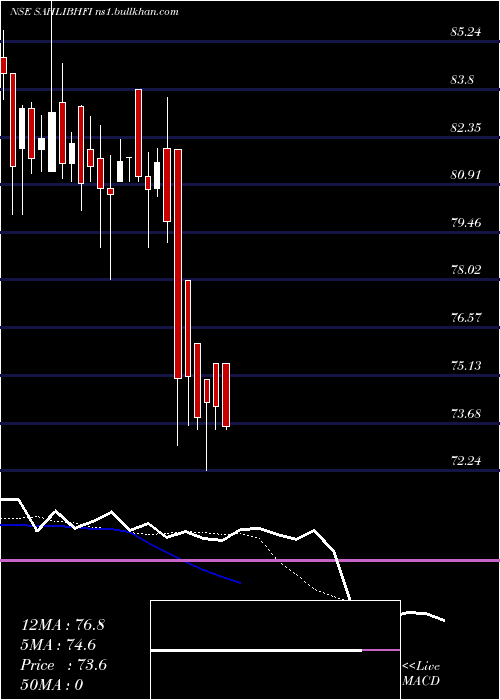Click the 80.91 price level label
The width and height of the screenshot is (500, 700).
click(466, 175)
